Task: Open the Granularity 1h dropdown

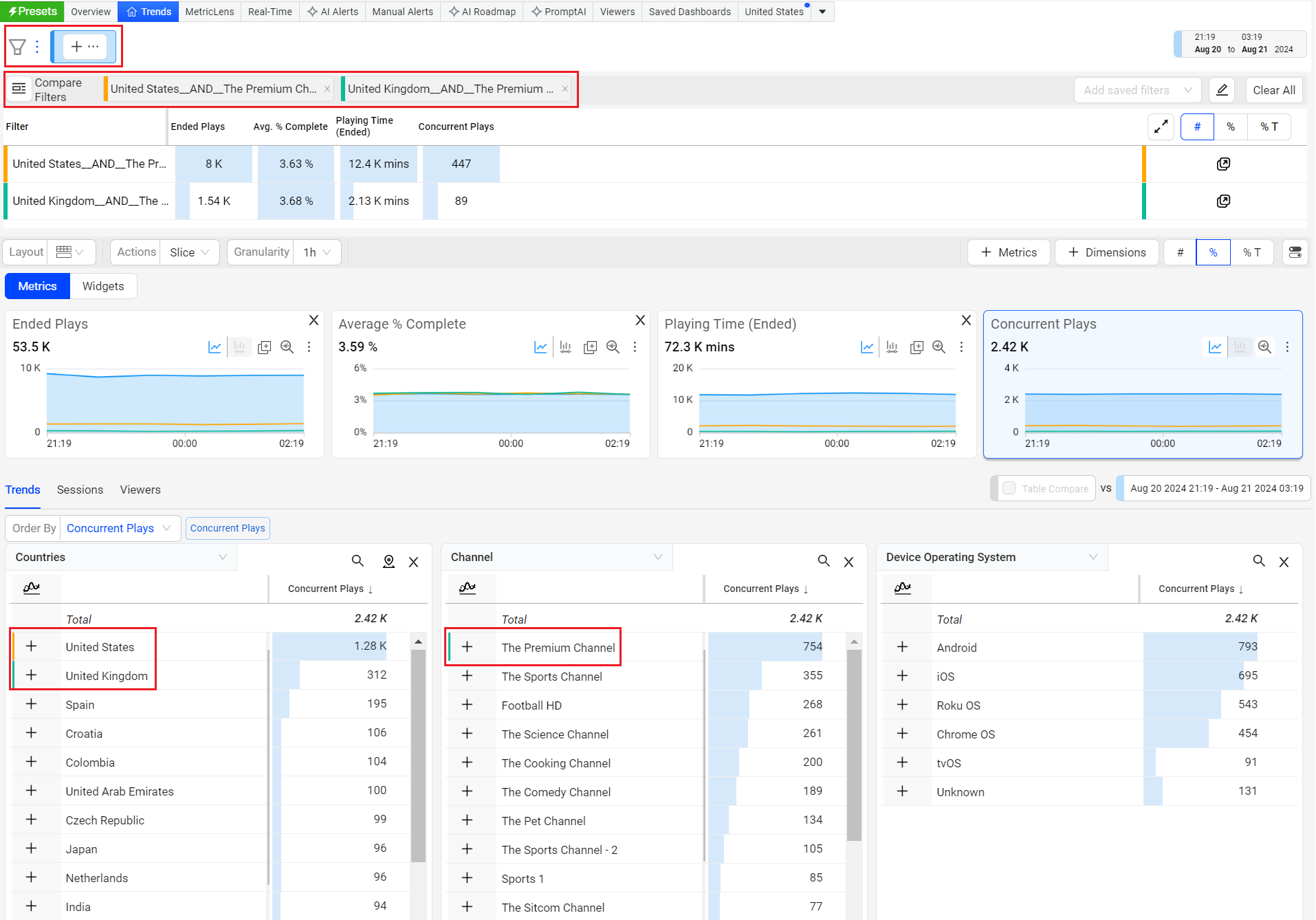Action: tap(317, 252)
